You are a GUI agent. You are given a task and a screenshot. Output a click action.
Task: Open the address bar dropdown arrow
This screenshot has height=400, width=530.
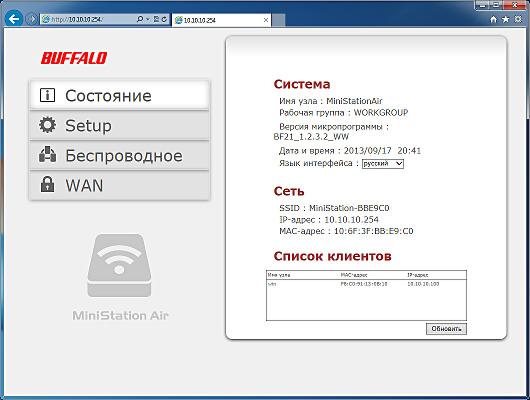click(148, 19)
